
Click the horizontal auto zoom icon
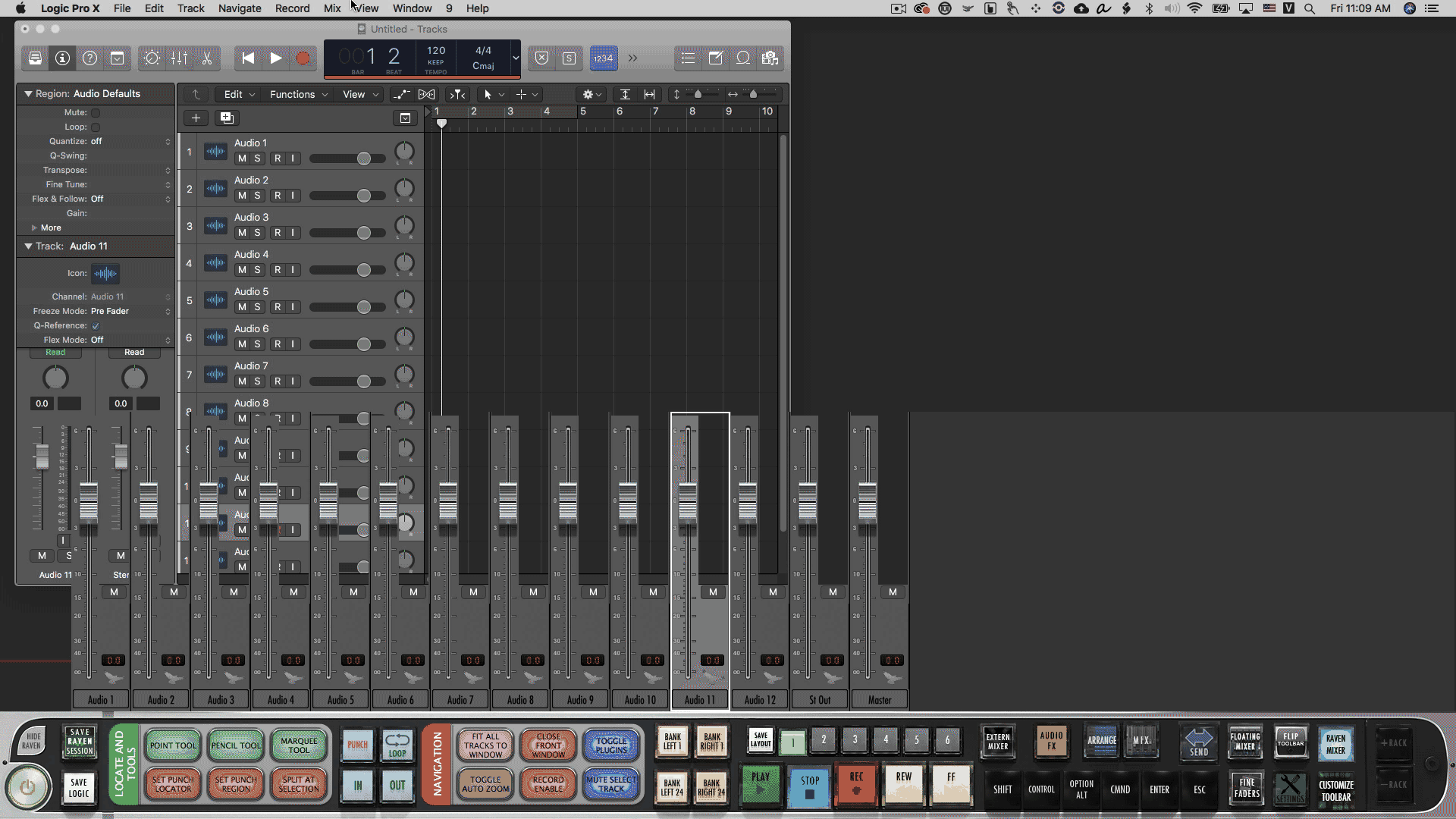(650, 95)
